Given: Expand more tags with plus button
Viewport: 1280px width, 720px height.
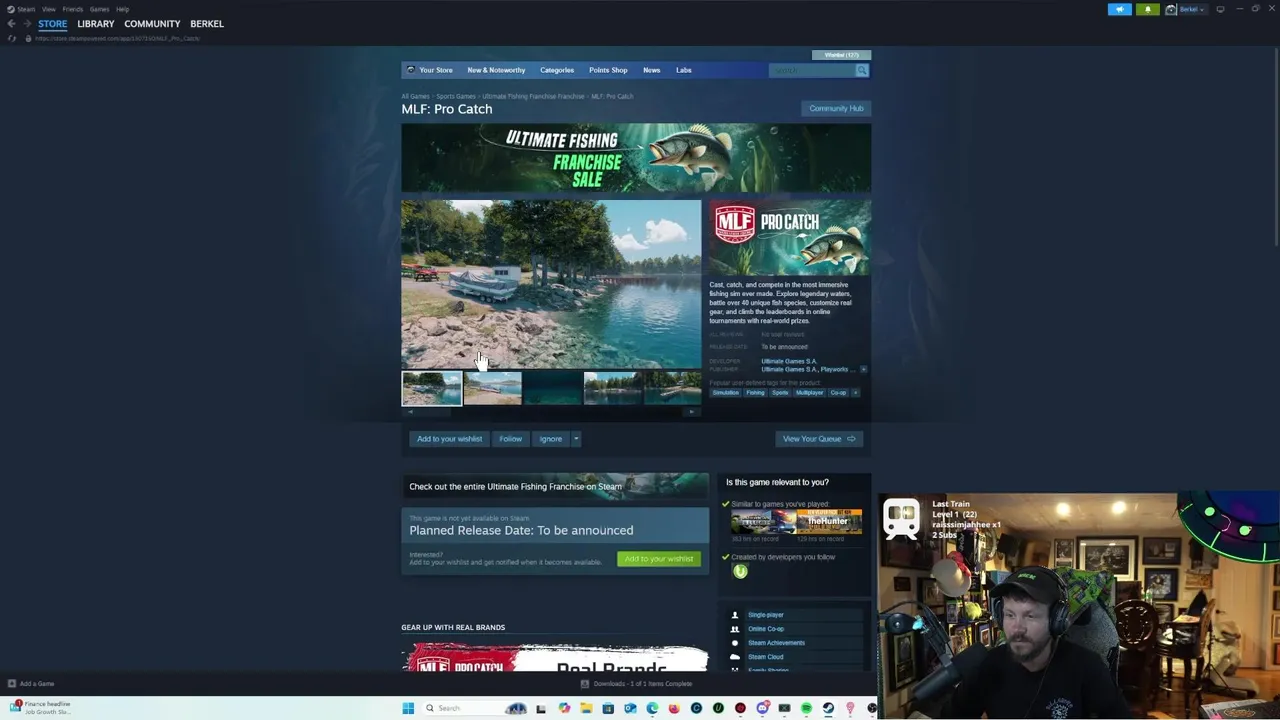Looking at the screenshot, I should 856,393.
